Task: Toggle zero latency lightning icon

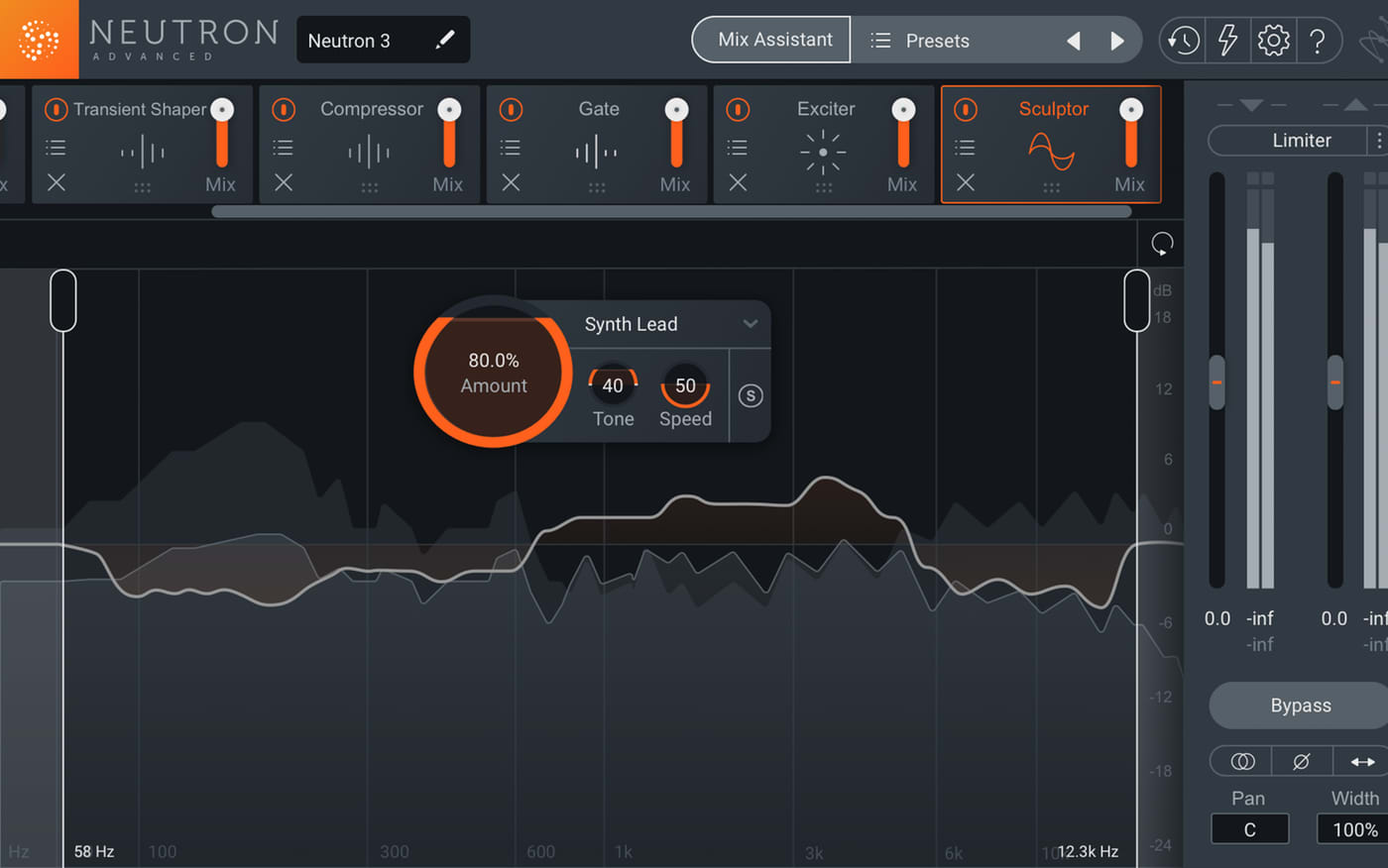Action: pos(1227,41)
